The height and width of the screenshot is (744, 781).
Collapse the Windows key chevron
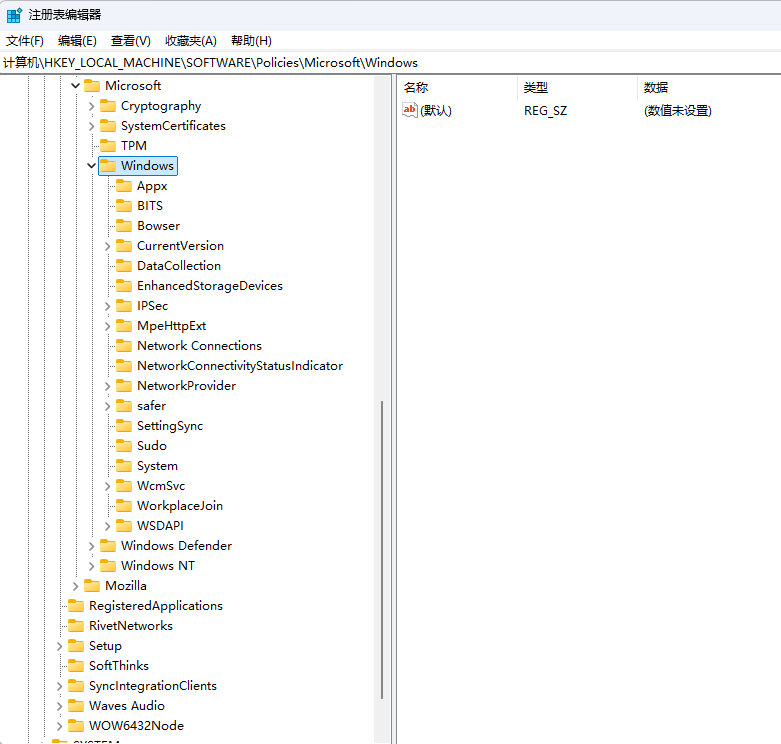coord(91,165)
